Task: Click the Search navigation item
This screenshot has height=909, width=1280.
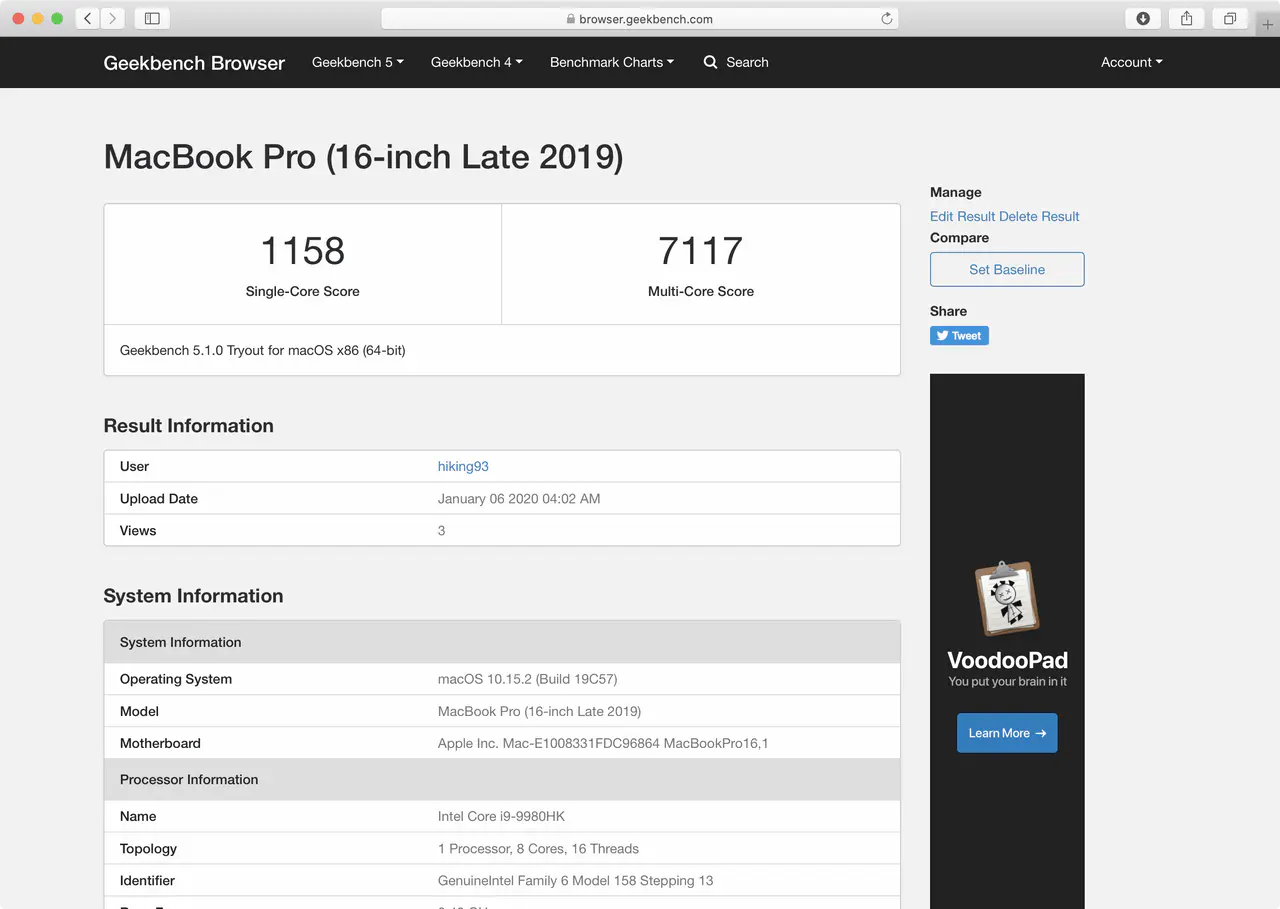Action: coord(736,62)
